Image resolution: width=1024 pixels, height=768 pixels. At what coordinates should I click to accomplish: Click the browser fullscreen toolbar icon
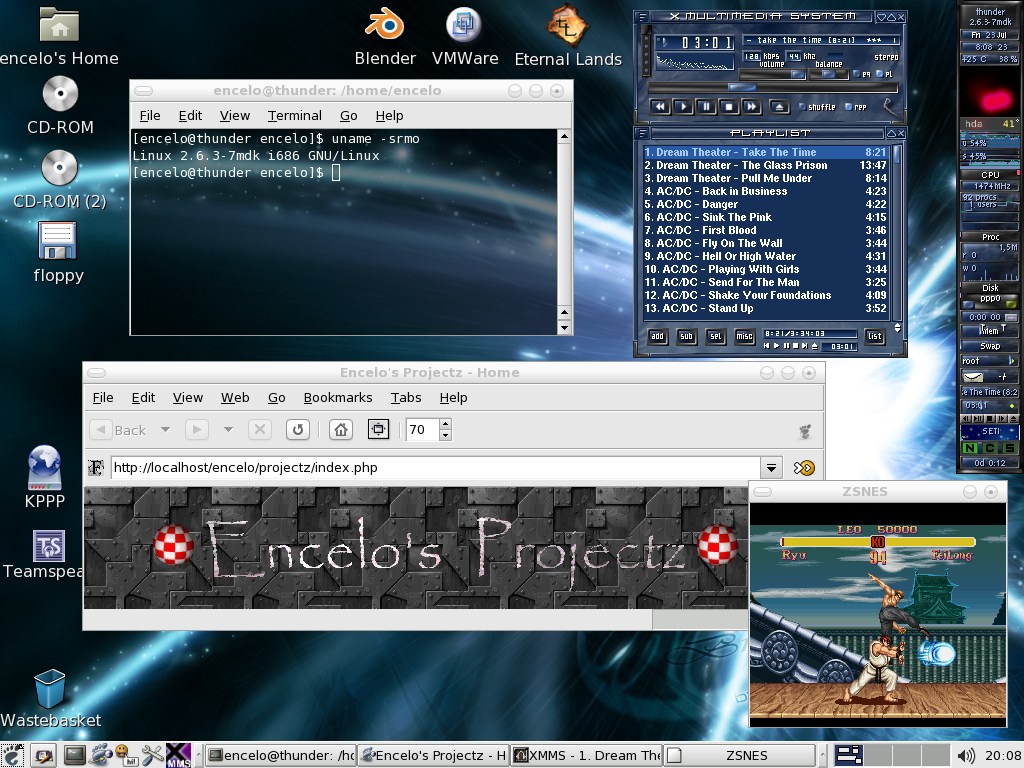(x=378, y=430)
